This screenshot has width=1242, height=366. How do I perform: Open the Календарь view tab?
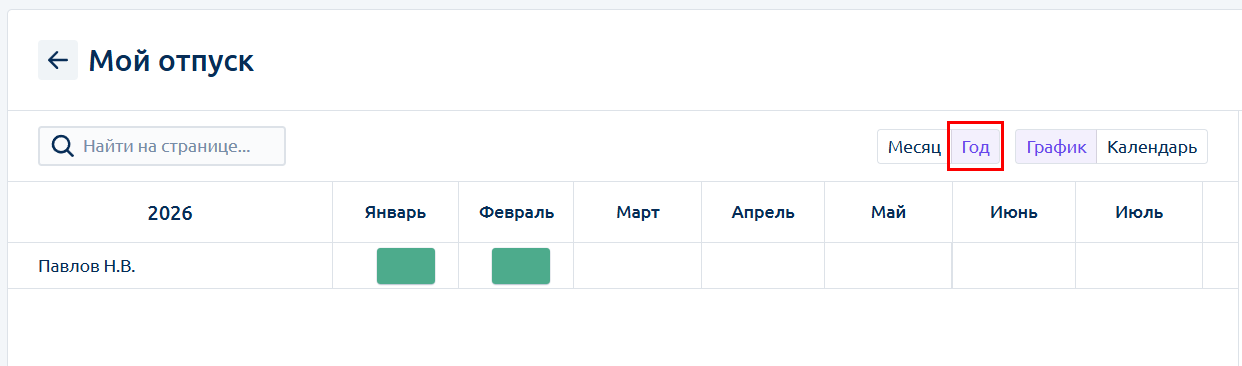1152,147
